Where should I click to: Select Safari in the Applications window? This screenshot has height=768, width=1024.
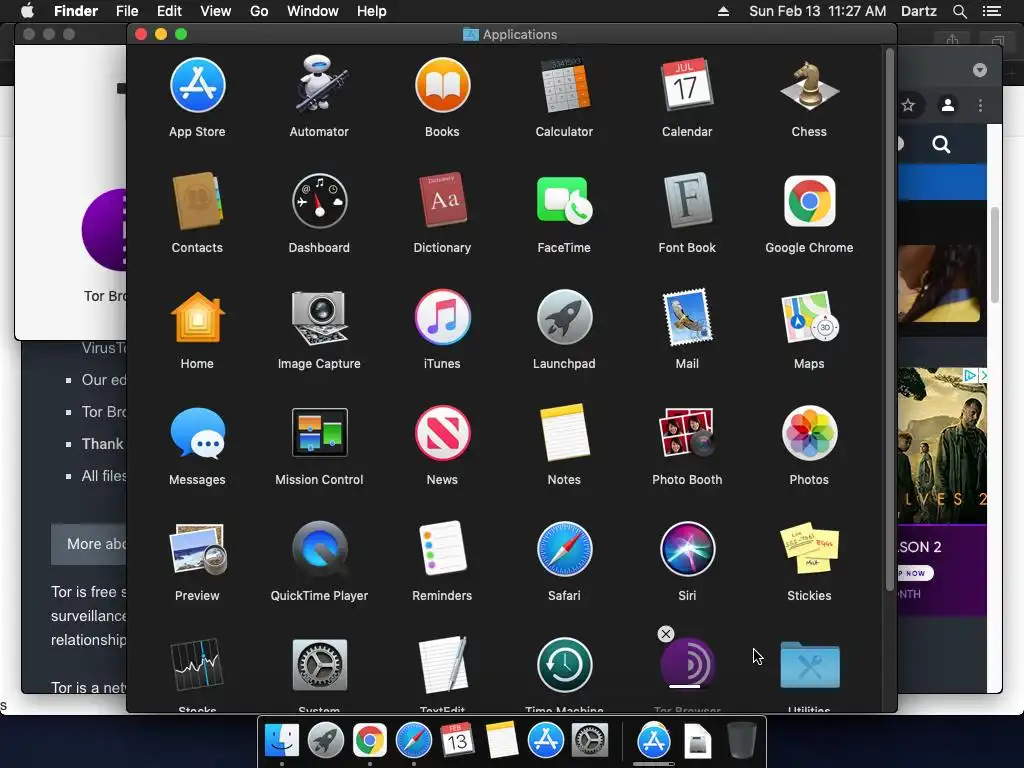pos(564,549)
